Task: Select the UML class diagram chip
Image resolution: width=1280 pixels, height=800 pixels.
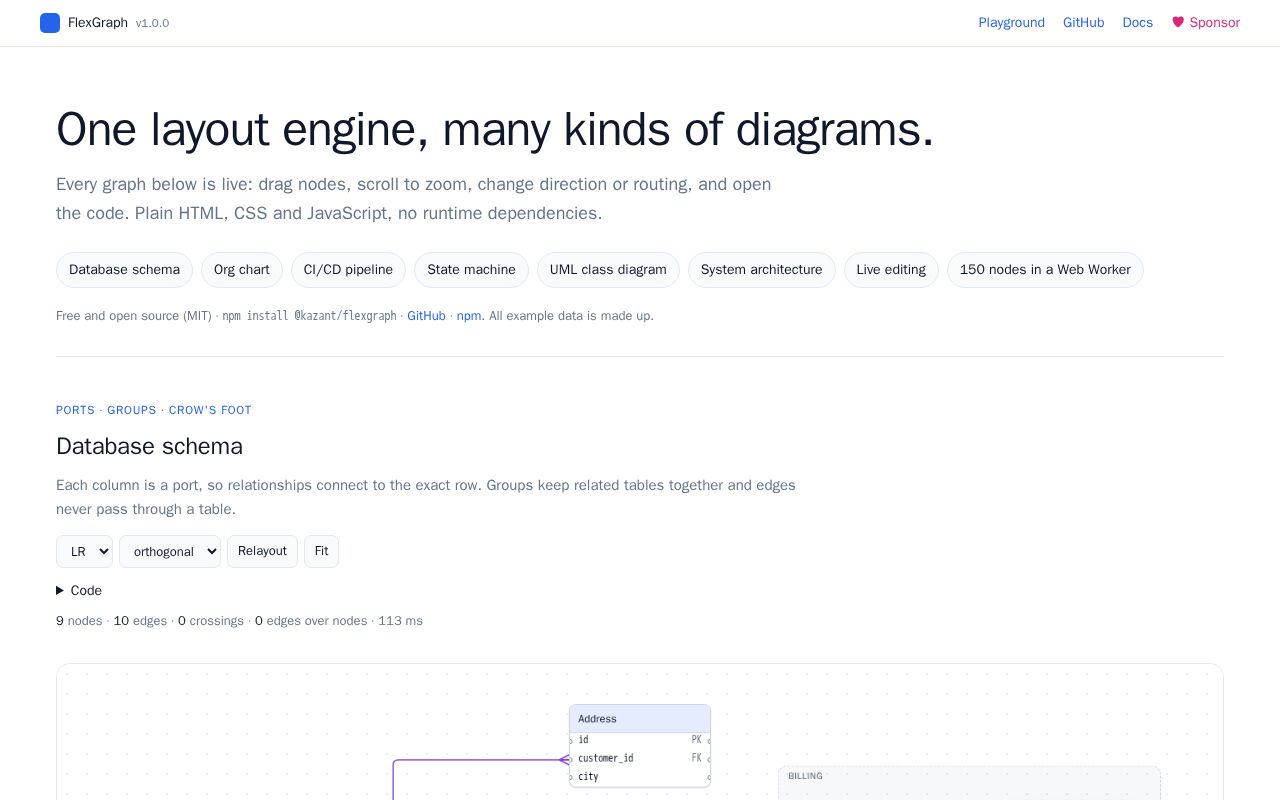Action: point(608,270)
